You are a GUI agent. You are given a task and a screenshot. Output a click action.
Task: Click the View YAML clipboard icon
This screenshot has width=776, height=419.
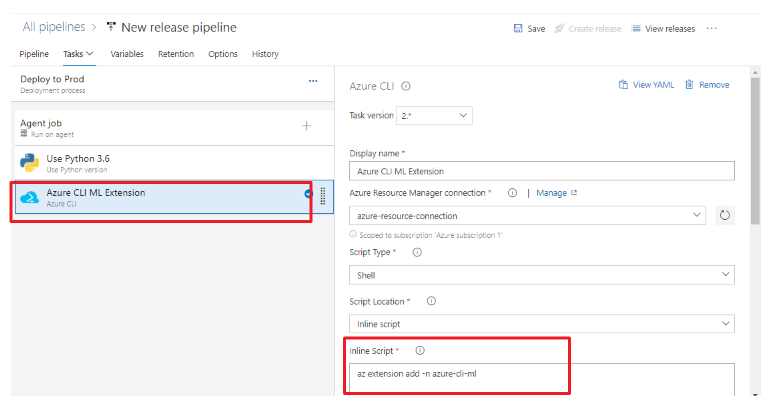click(x=623, y=85)
